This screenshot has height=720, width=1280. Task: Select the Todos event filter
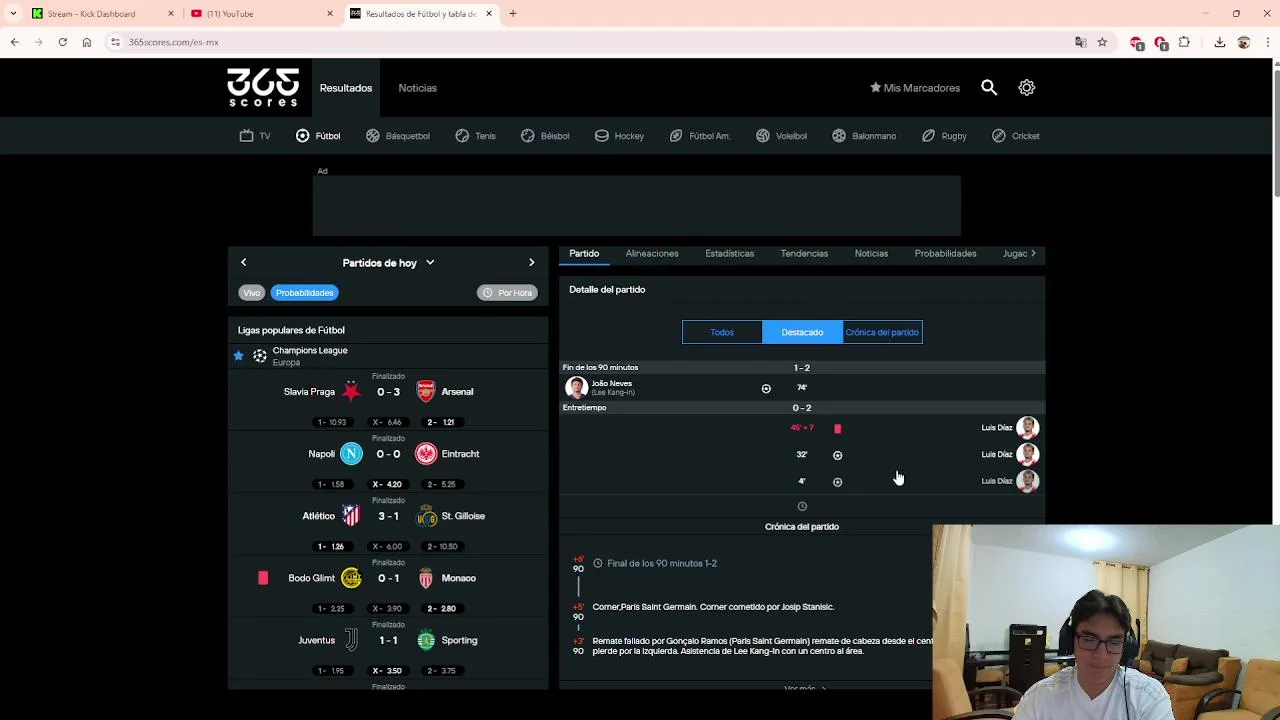[x=722, y=332]
